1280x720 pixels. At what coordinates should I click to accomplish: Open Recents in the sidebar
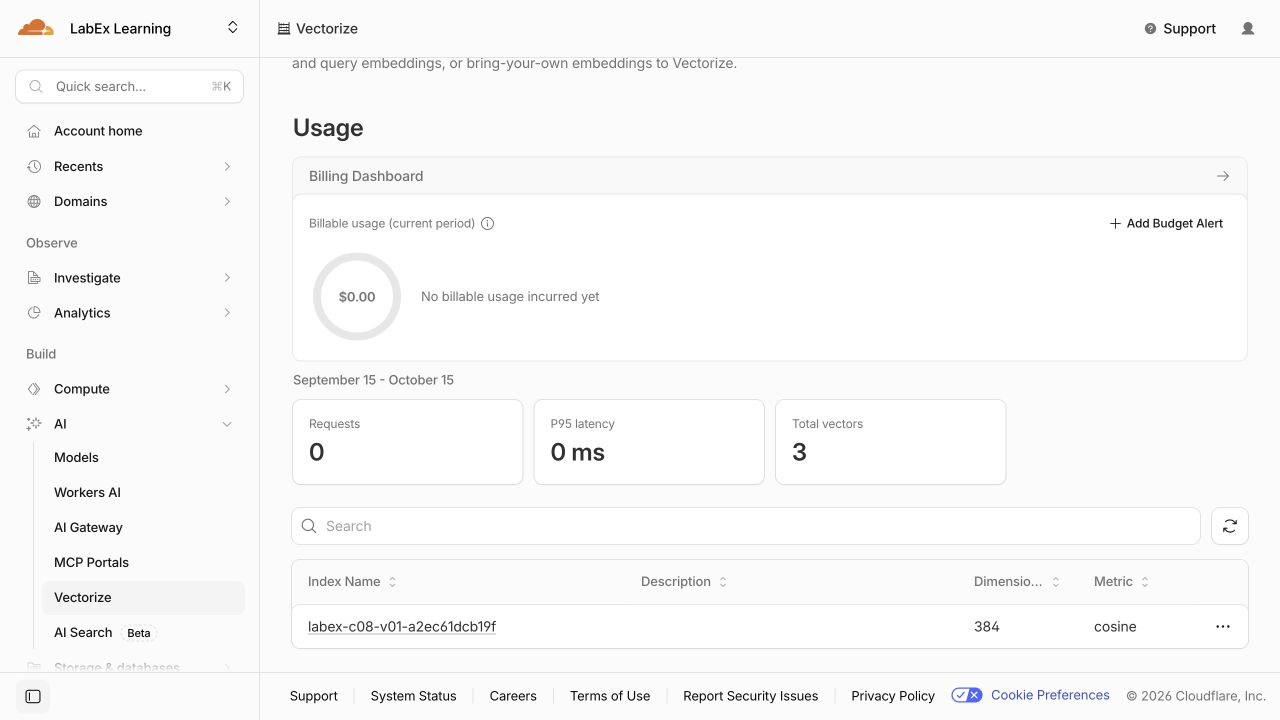[x=130, y=166]
